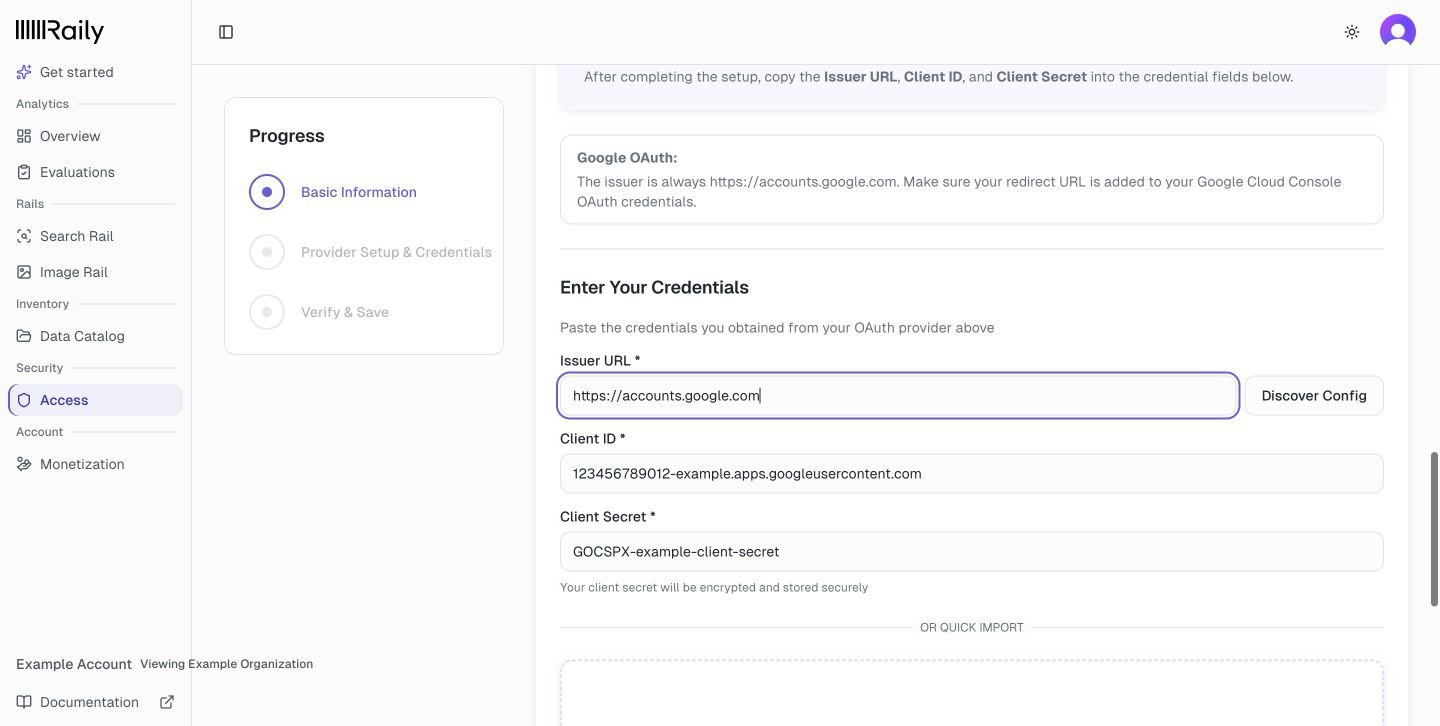Select the Provider Setup & Credentials step indicator
Screen dimensions: 1440x726
267,252
